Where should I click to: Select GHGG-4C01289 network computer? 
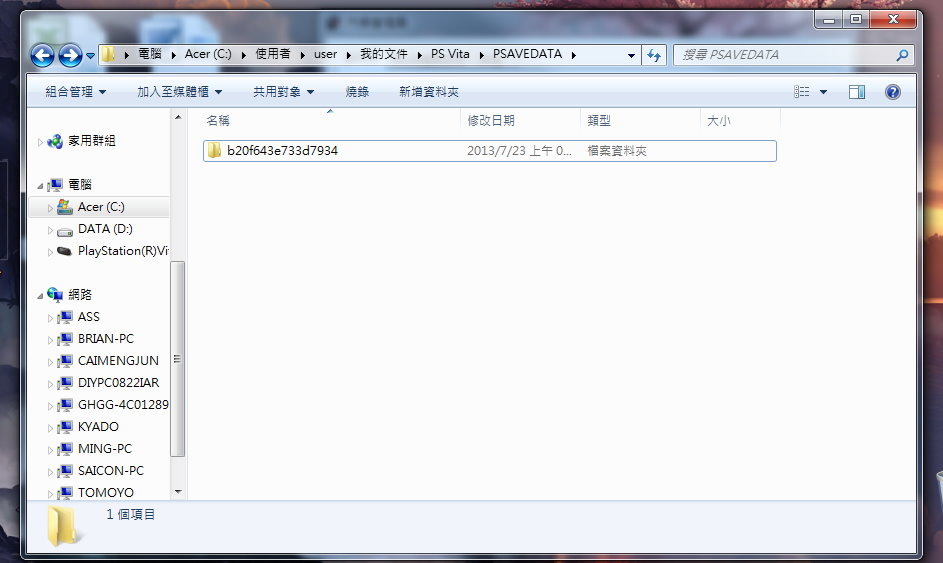(x=123, y=405)
